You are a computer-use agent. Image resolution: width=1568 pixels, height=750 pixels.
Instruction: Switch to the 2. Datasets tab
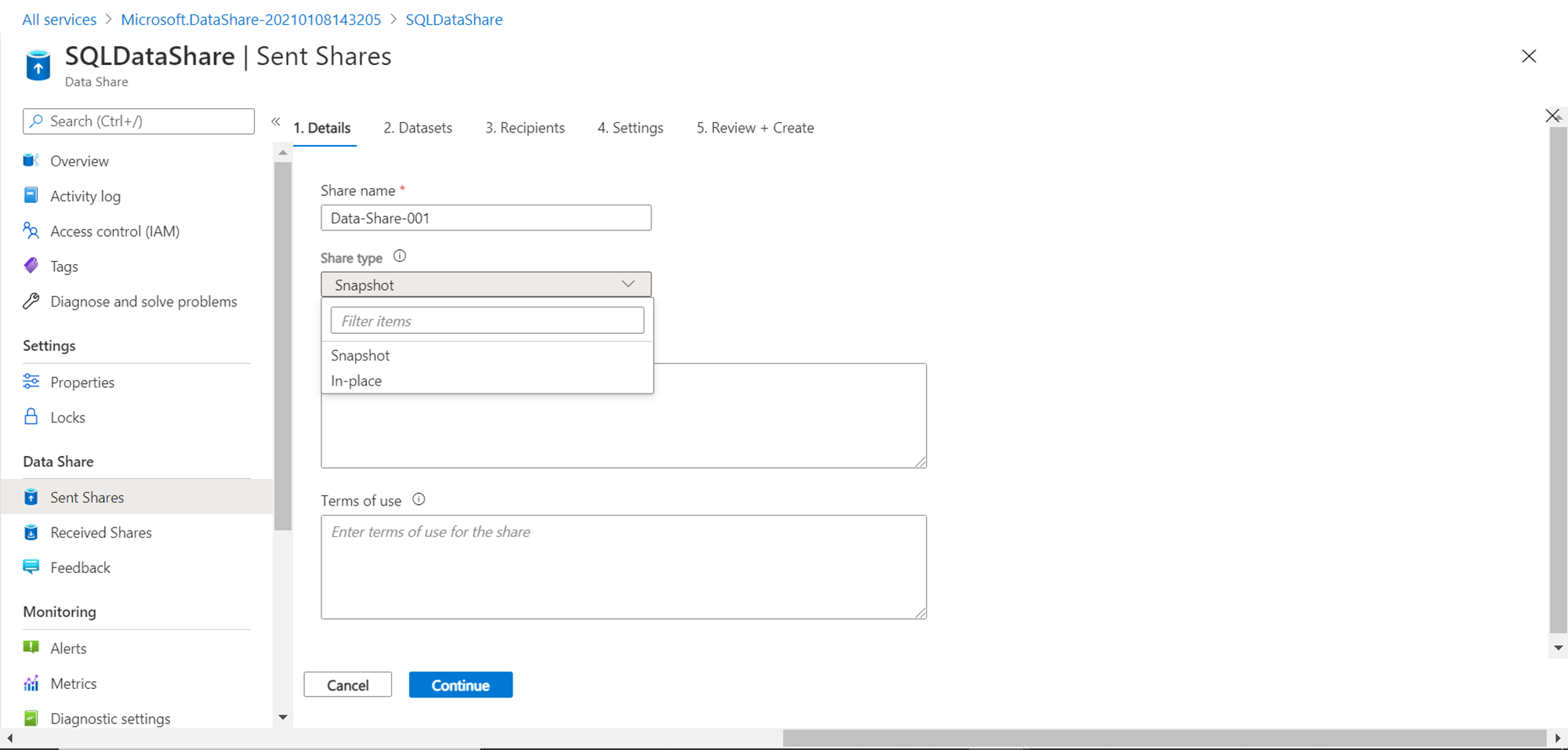tap(418, 128)
